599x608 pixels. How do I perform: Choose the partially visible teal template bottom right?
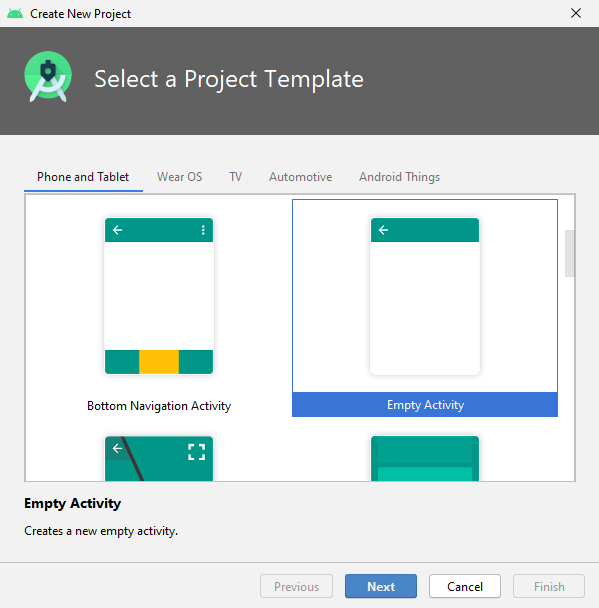click(425, 458)
